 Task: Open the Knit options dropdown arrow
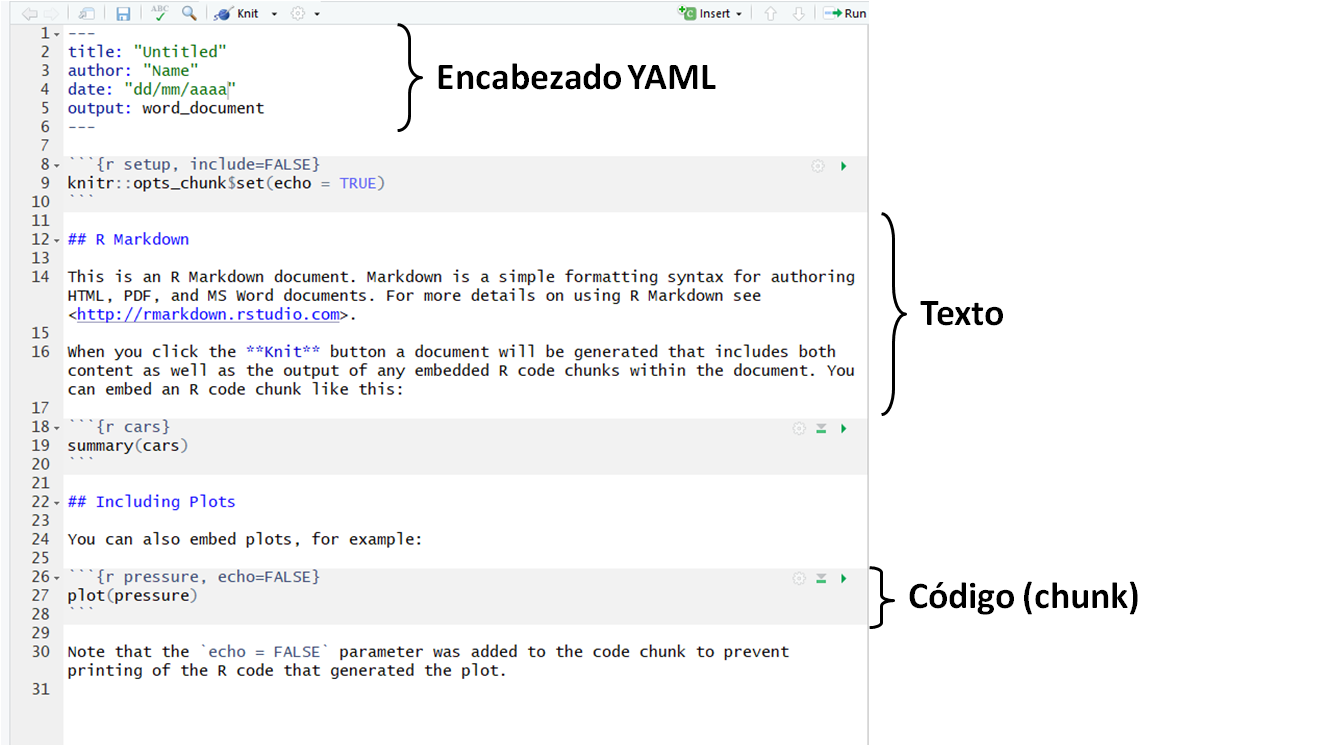274,14
